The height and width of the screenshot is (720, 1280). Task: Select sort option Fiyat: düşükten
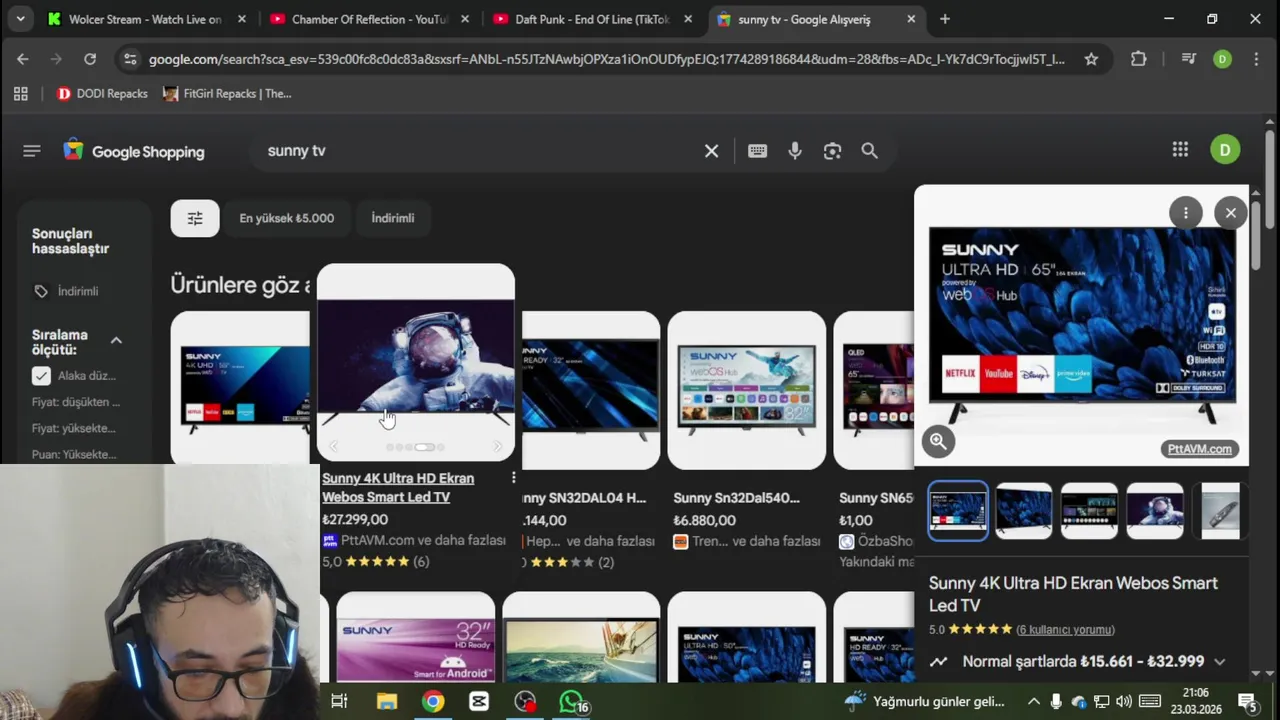coord(76,402)
